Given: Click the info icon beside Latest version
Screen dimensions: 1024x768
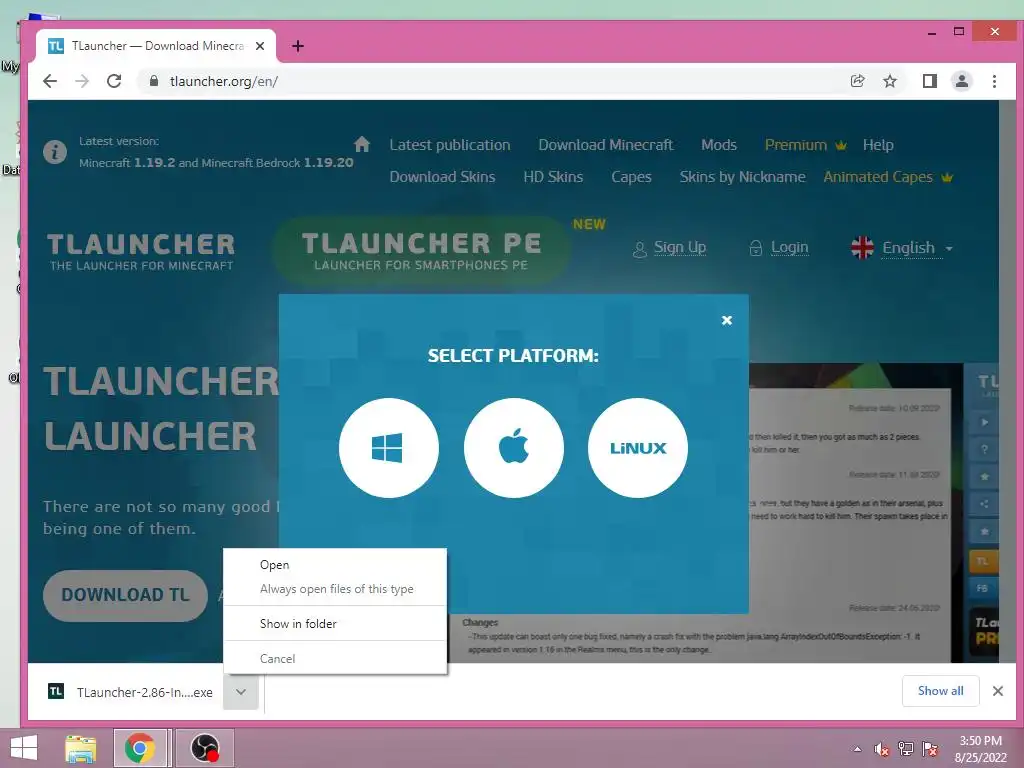Looking at the screenshot, I should pos(55,152).
